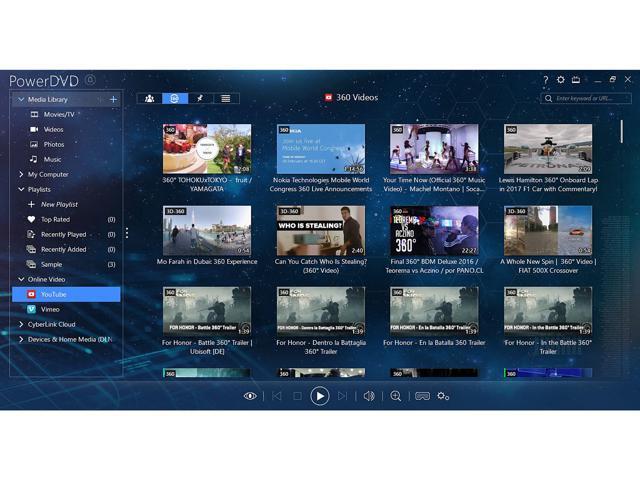Open Vimeo under Online Video

pos(50,309)
